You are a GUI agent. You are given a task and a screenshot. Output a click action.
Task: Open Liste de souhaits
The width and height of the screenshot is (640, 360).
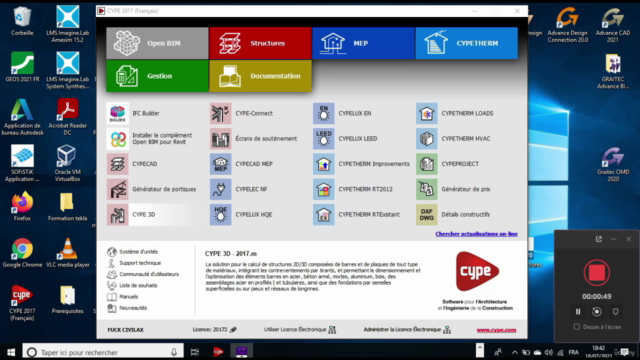pos(132,286)
